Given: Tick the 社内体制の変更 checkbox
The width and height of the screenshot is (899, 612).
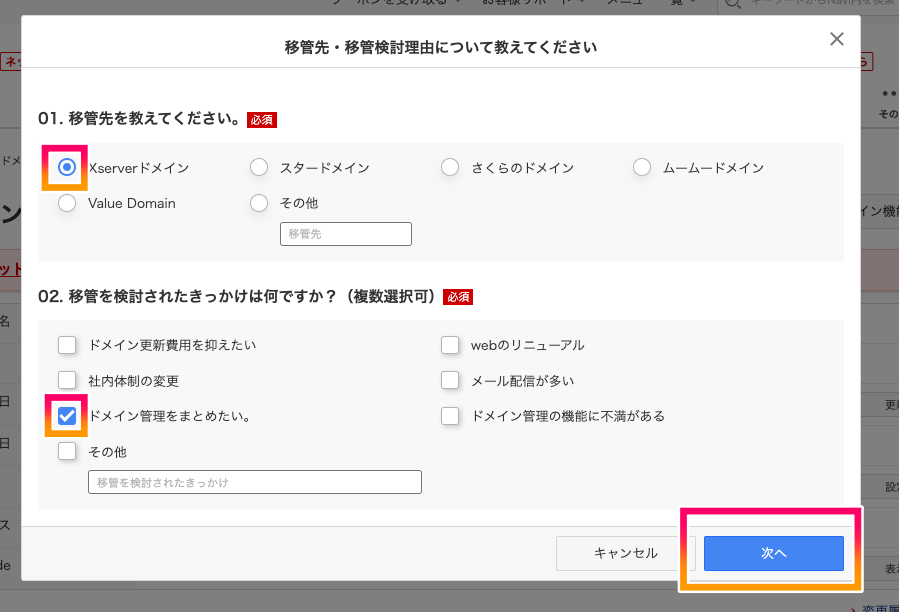Looking at the screenshot, I should pos(67,380).
